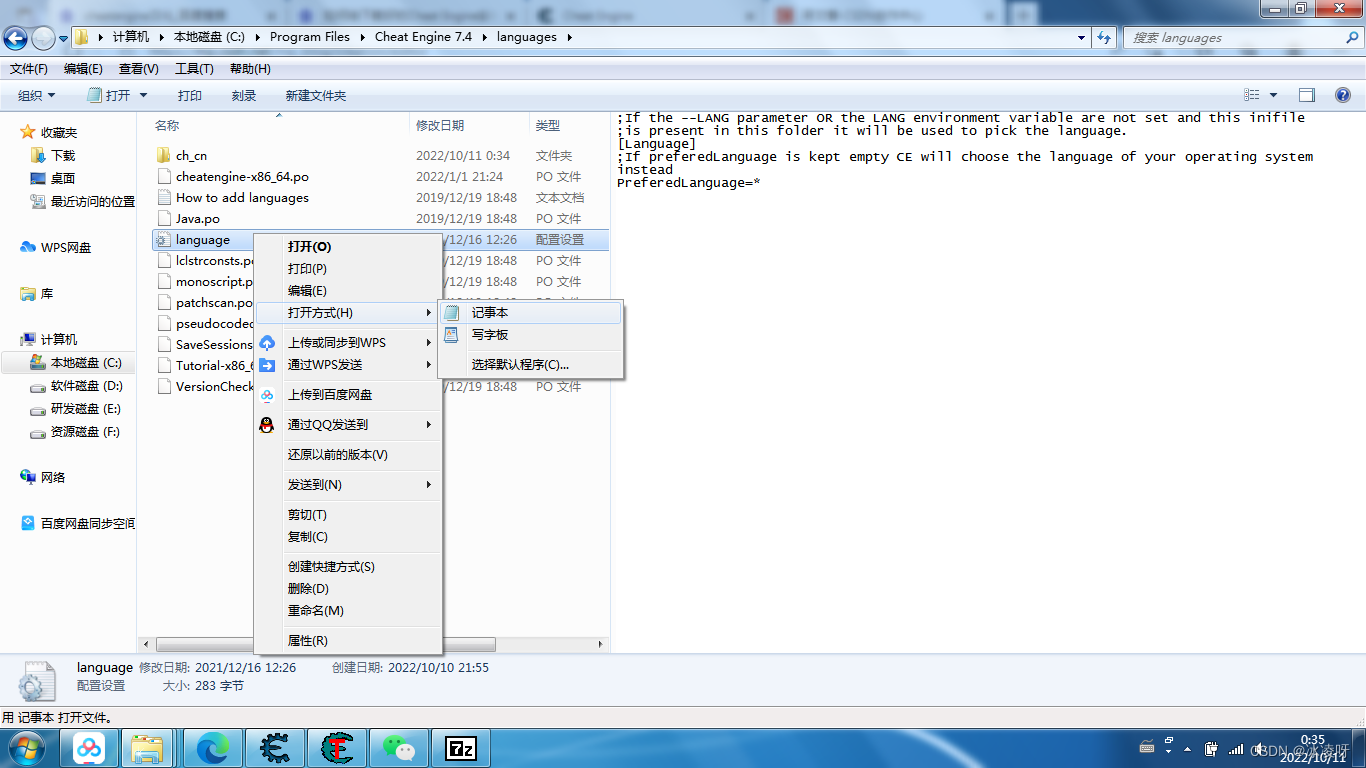Open the view options dropdown arrow
This screenshot has height=768, width=1366.
tap(1273, 95)
